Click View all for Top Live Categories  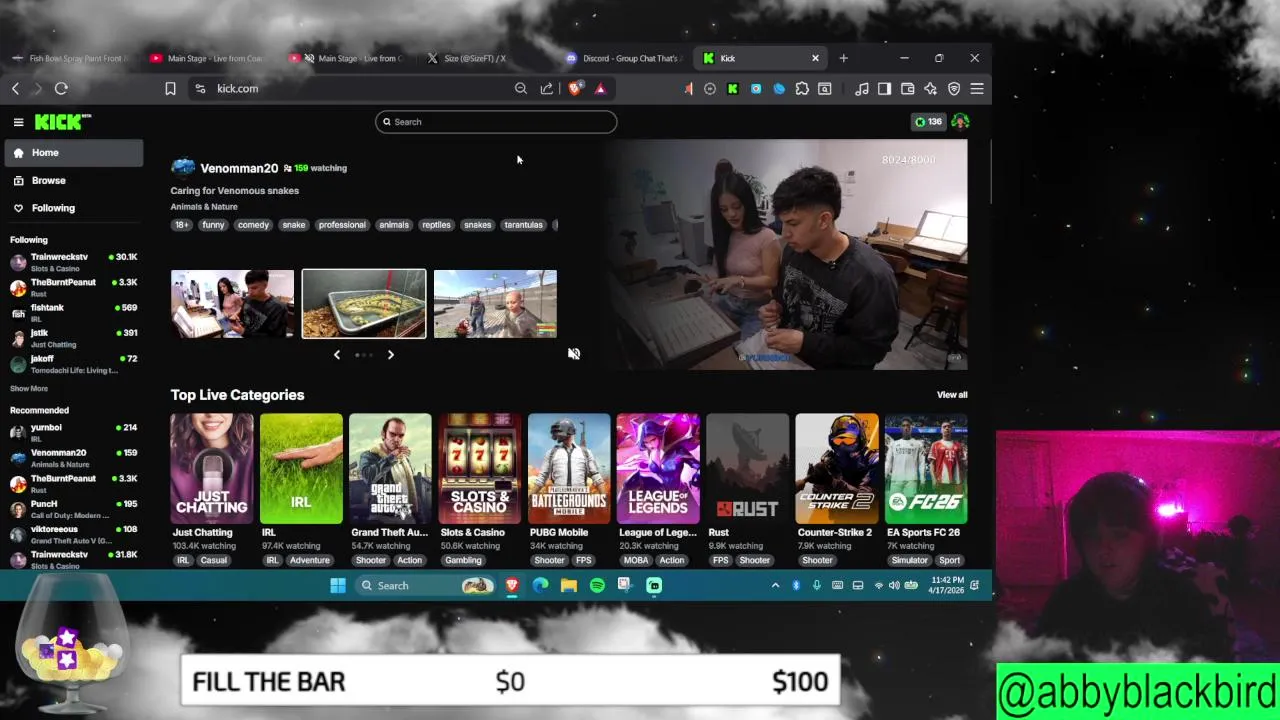[952, 395]
